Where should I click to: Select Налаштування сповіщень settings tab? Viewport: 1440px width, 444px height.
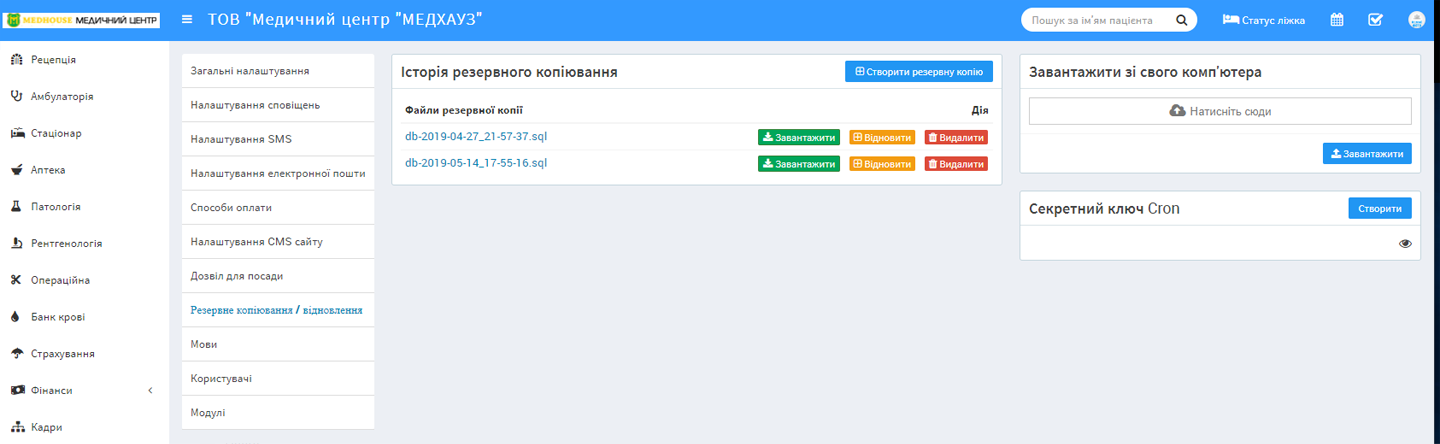(278, 105)
